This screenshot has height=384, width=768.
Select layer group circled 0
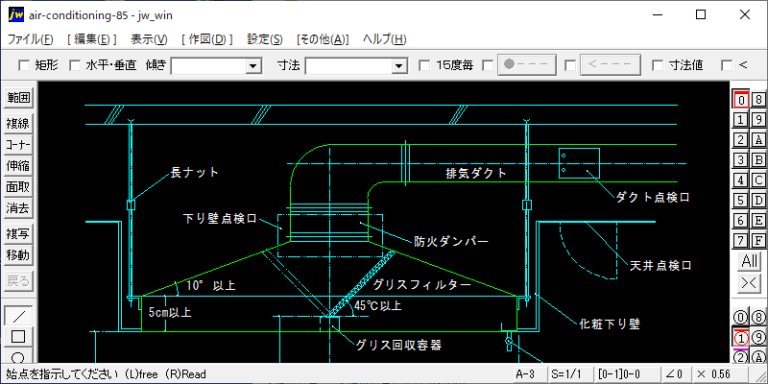coord(741,317)
